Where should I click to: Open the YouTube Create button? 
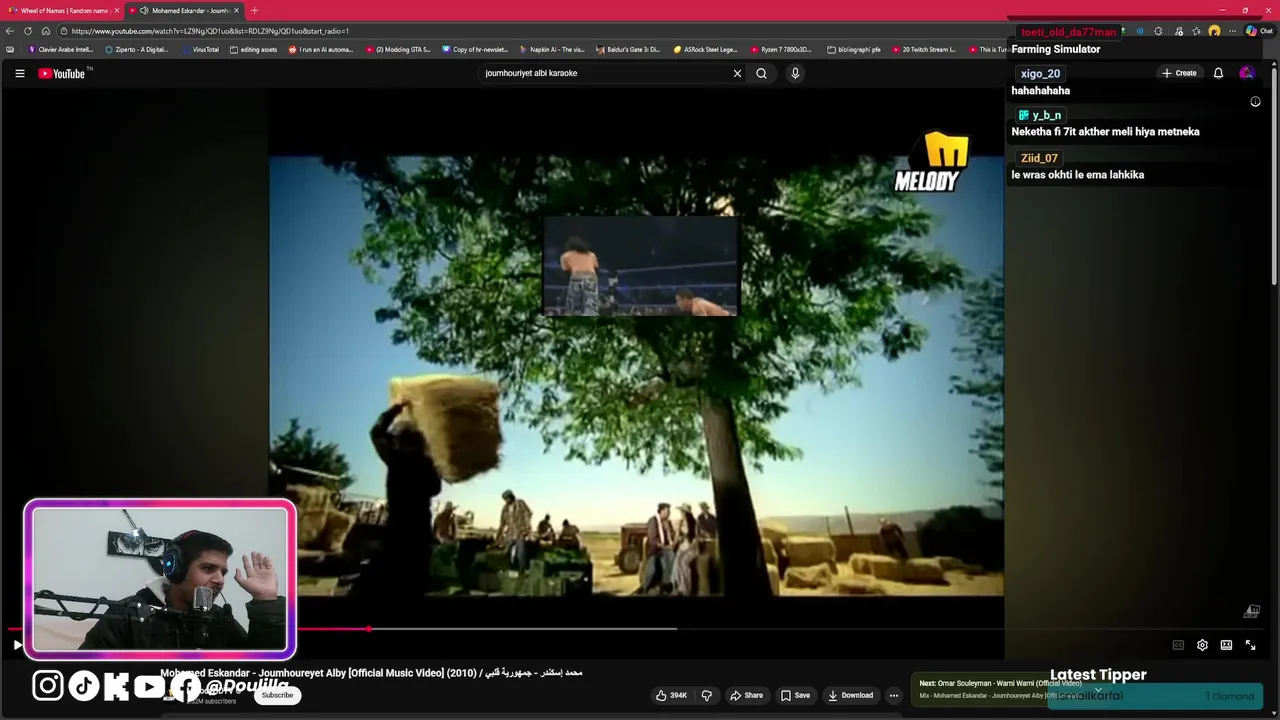point(1179,73)
